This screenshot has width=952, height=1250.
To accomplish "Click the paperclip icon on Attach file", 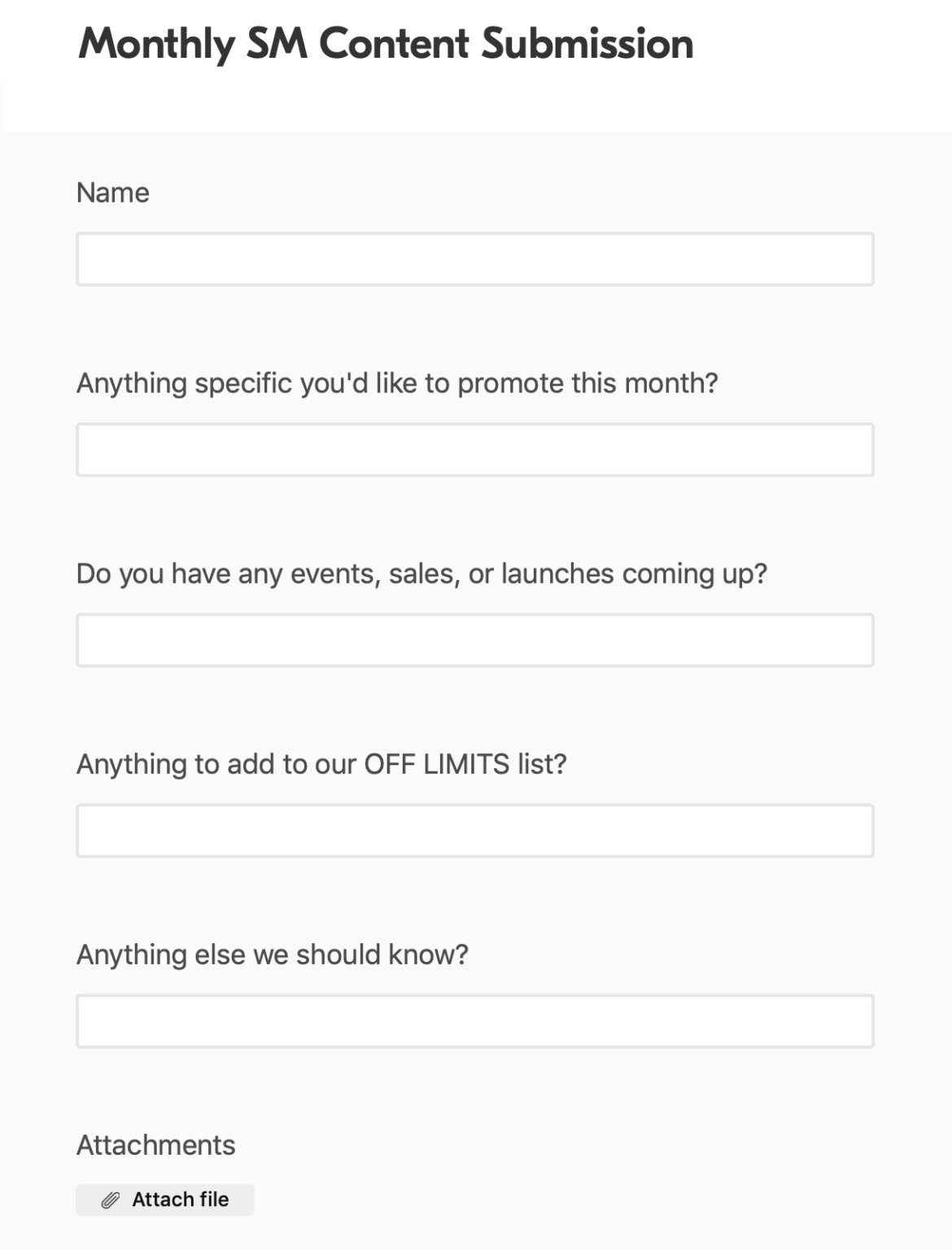I will (x=110, y=1199).
